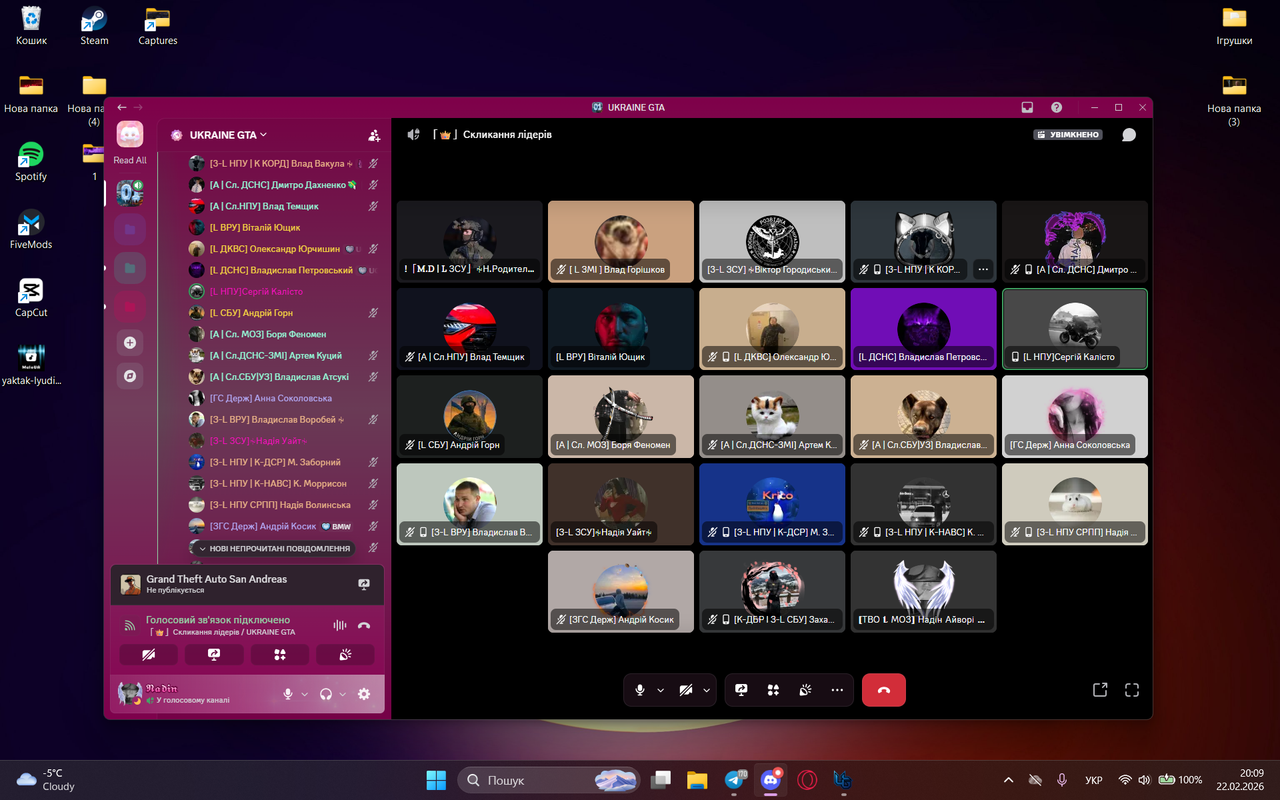Switch УКР keyboard language in tray
The width and height of the screenshot is (1280, 800).
[1094, 780]
